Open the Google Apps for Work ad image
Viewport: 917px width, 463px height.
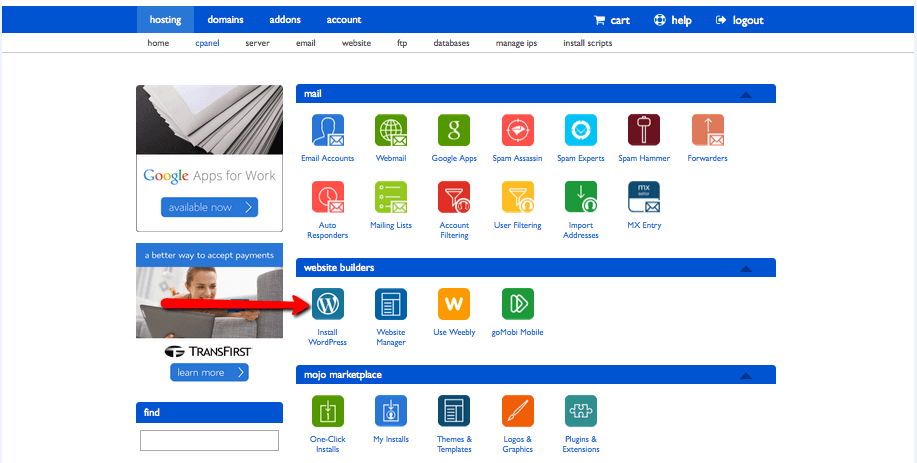click(209, 120)
